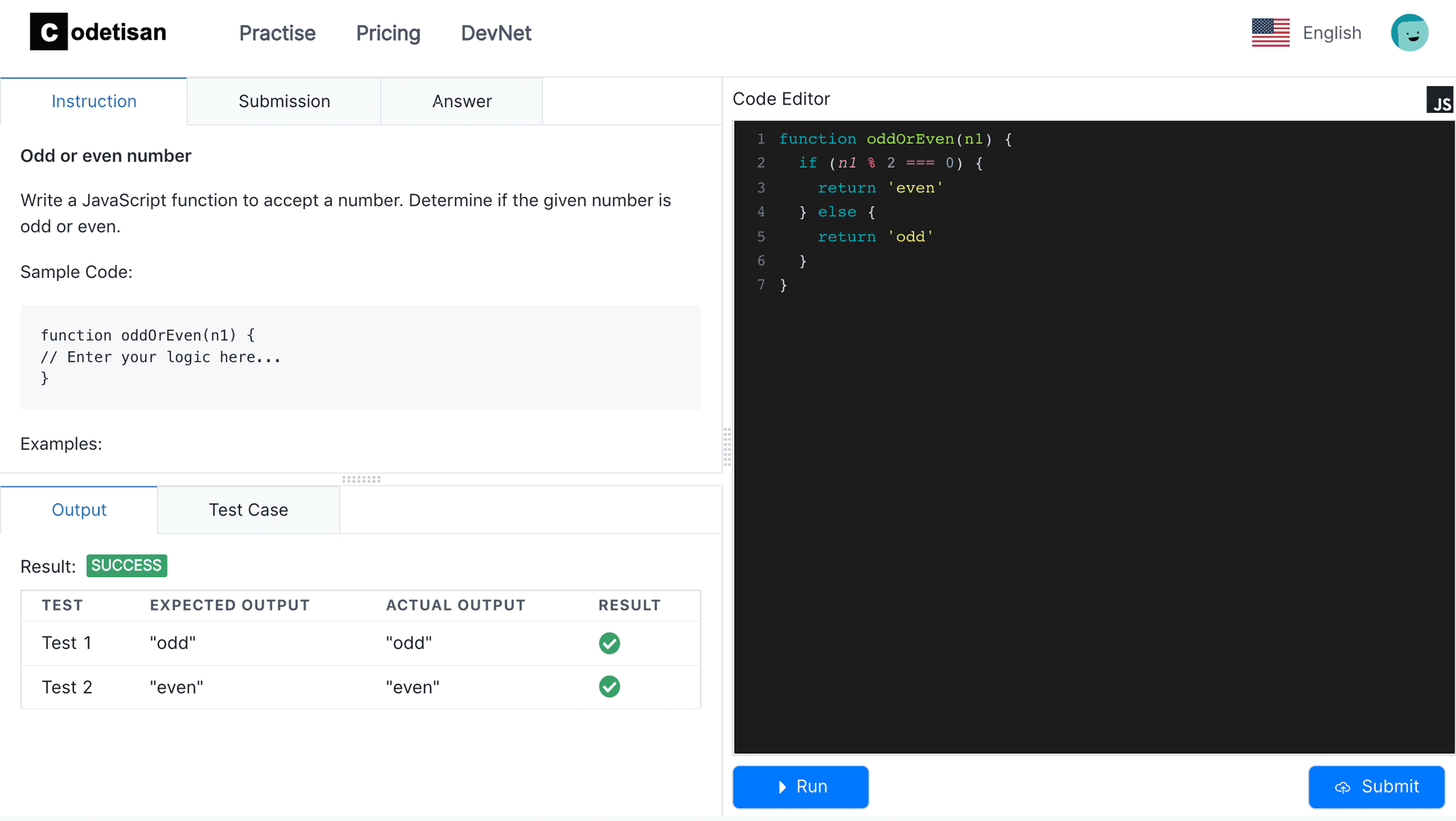This screenshot has height=821, width=1456.
Task: Click the horizontal panel resize handle
Action: [x=361, y=480]
